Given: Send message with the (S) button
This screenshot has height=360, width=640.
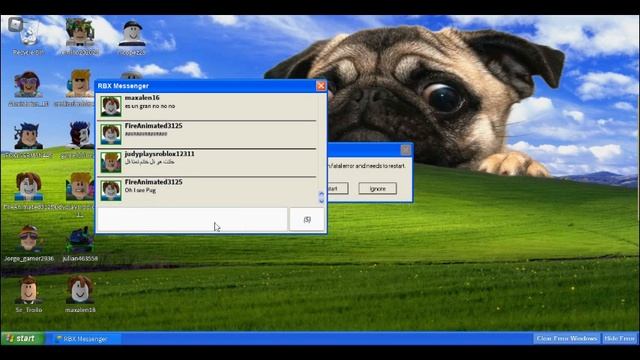Looking at the screenshot, I should pyautogui.click(x=307, y=220).
